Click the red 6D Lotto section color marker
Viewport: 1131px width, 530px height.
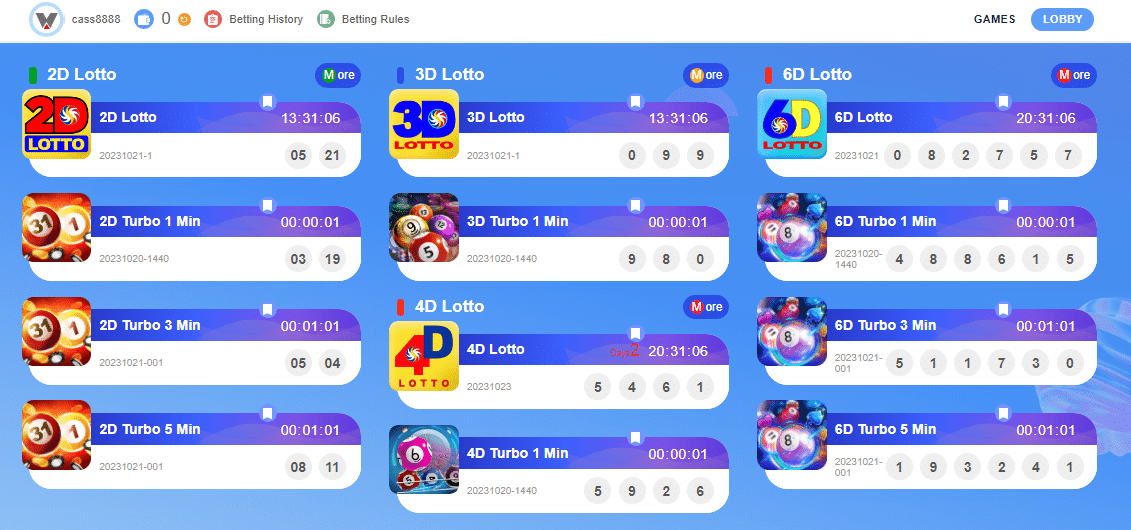tap(768, 75)
